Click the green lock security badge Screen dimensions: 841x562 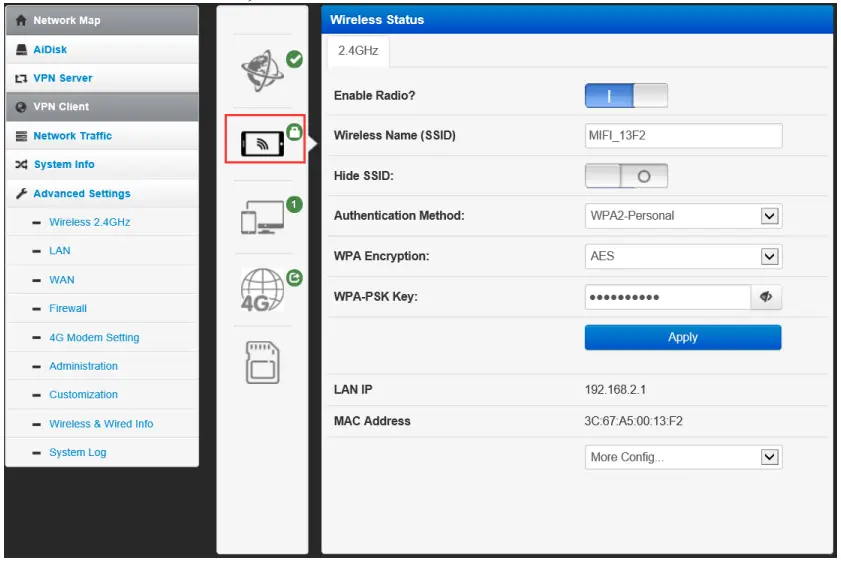click(294, 132)
